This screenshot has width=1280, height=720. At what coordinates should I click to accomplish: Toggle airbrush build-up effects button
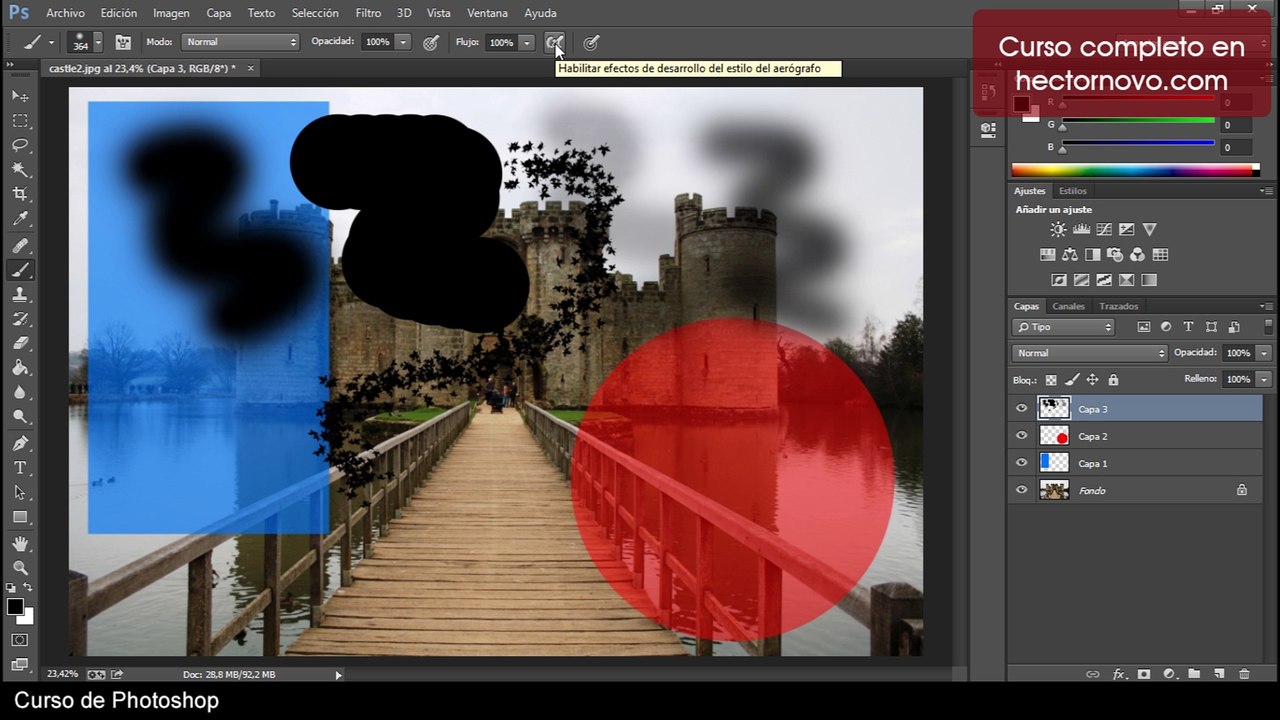point(554,42)
